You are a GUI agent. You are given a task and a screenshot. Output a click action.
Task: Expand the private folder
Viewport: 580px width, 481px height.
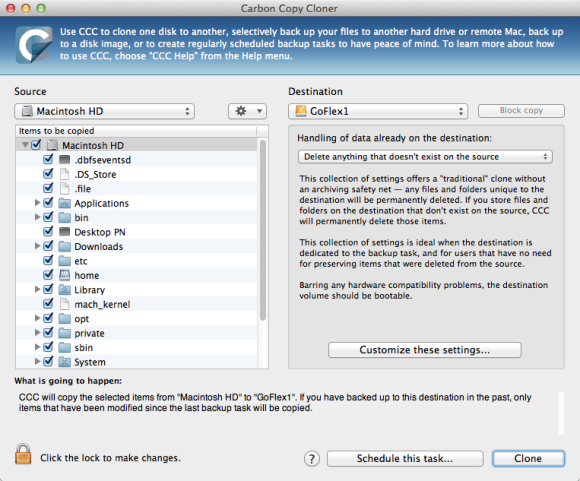(37, 332)
